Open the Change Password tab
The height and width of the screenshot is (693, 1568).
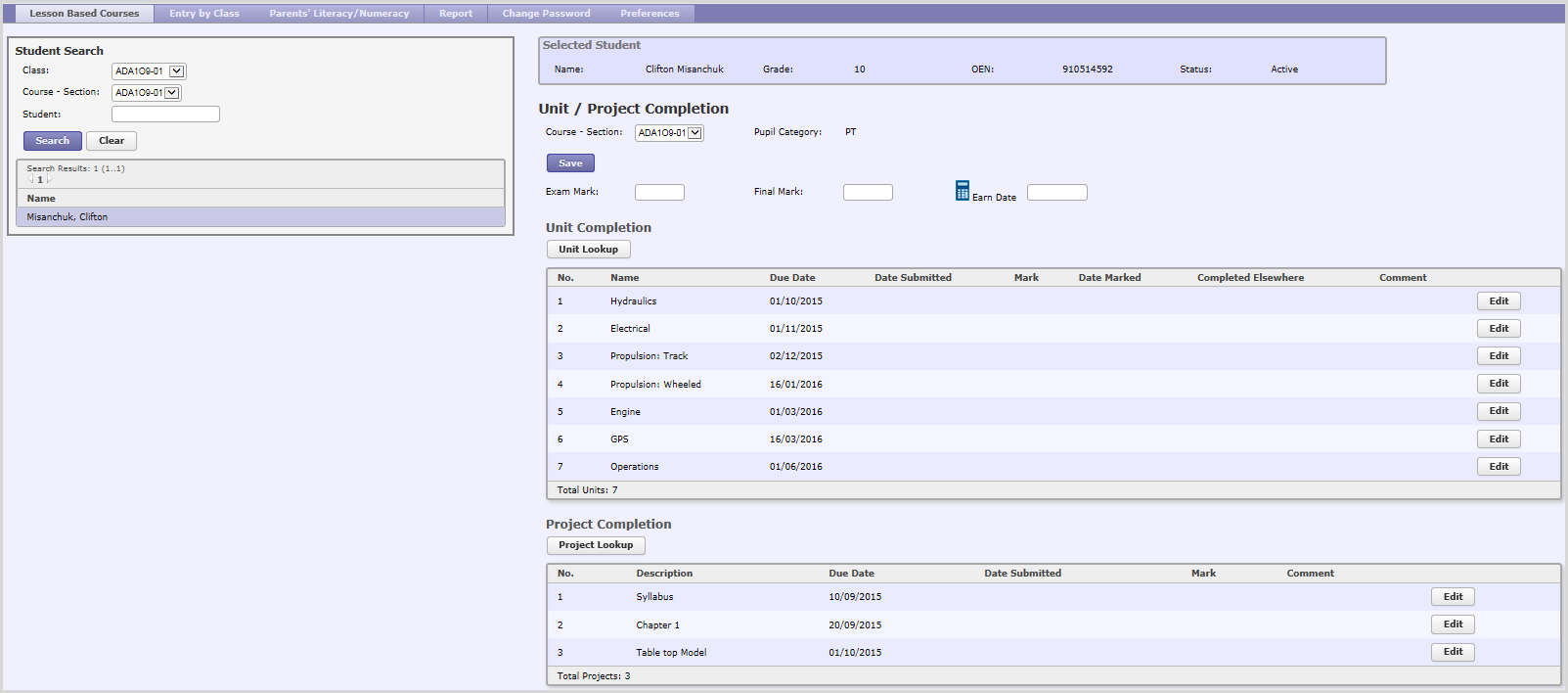pos(546,14)
